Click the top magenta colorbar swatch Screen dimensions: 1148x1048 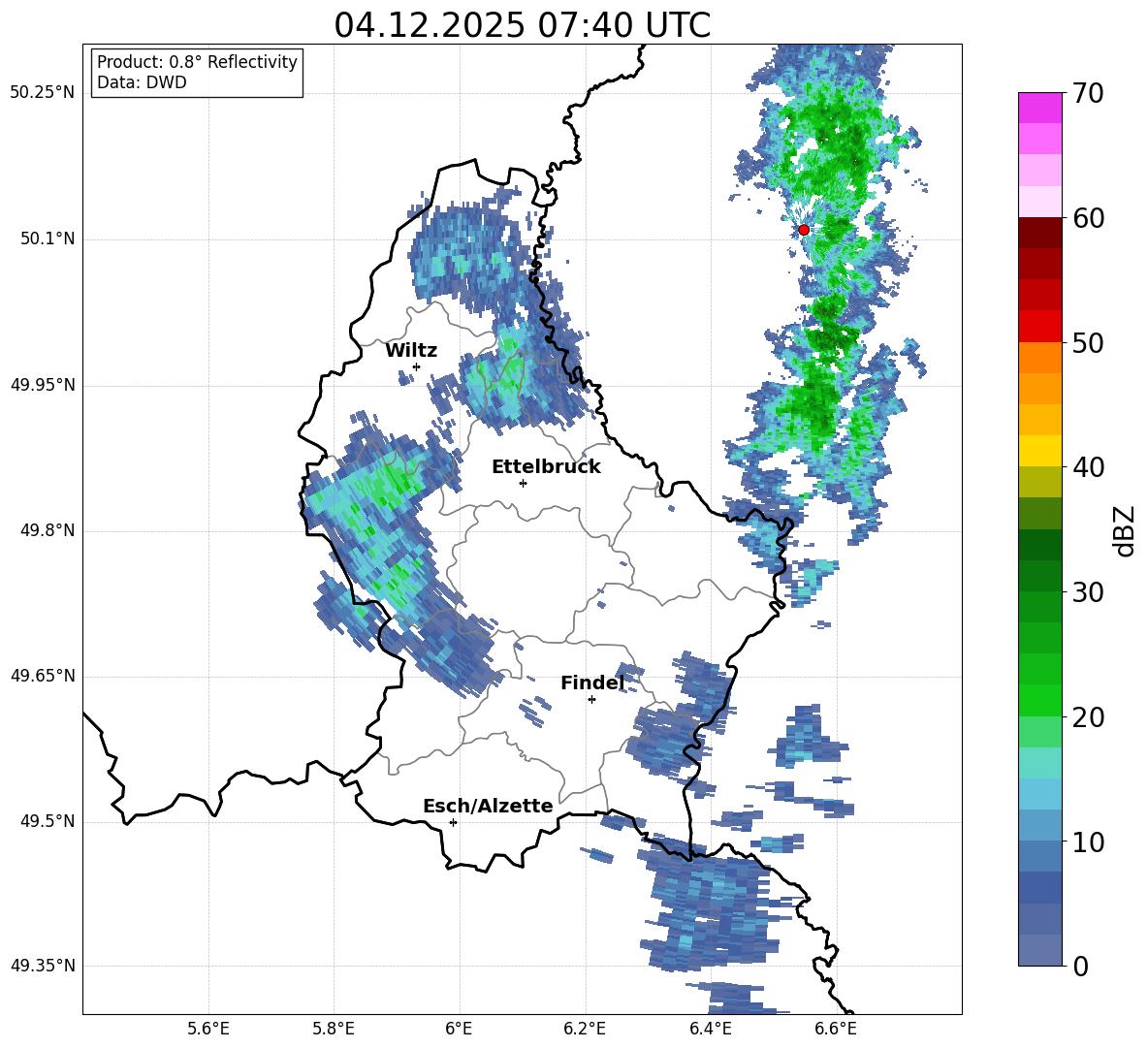[1040, 108]
